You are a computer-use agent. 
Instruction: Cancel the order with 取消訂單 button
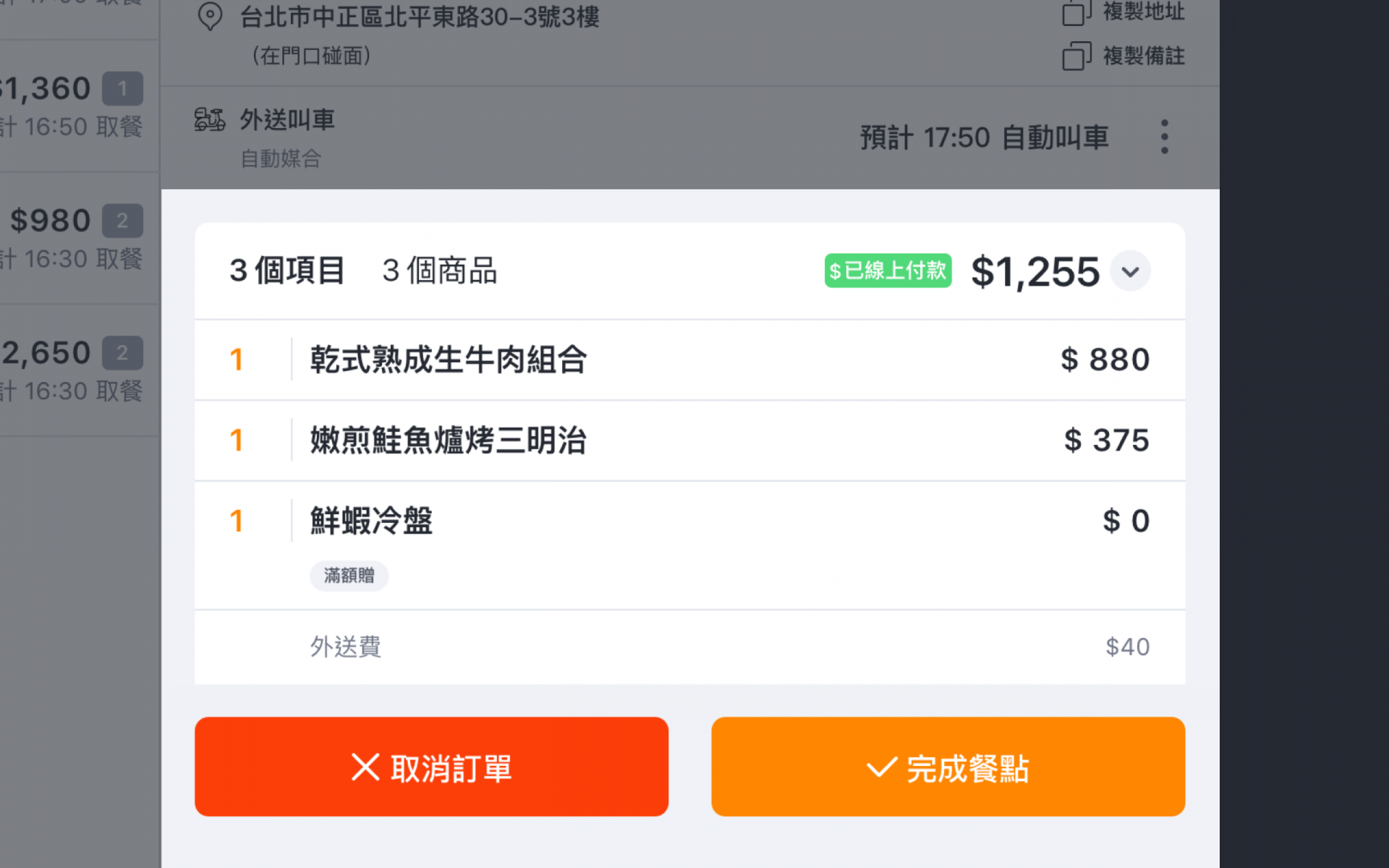pos(431,767)
